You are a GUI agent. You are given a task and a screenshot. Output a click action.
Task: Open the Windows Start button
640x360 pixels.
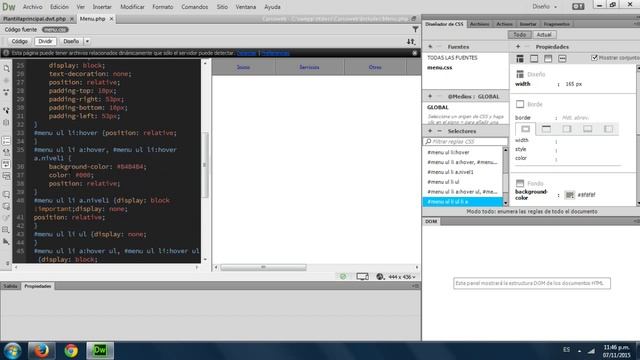(x=12, y=351)
